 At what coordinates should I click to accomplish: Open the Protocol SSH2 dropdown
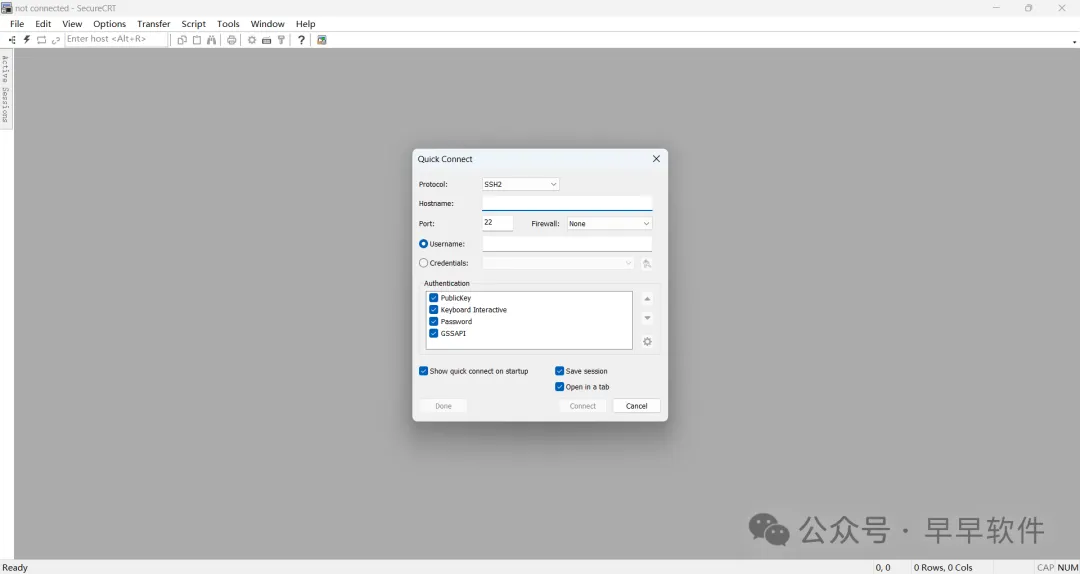521,185
